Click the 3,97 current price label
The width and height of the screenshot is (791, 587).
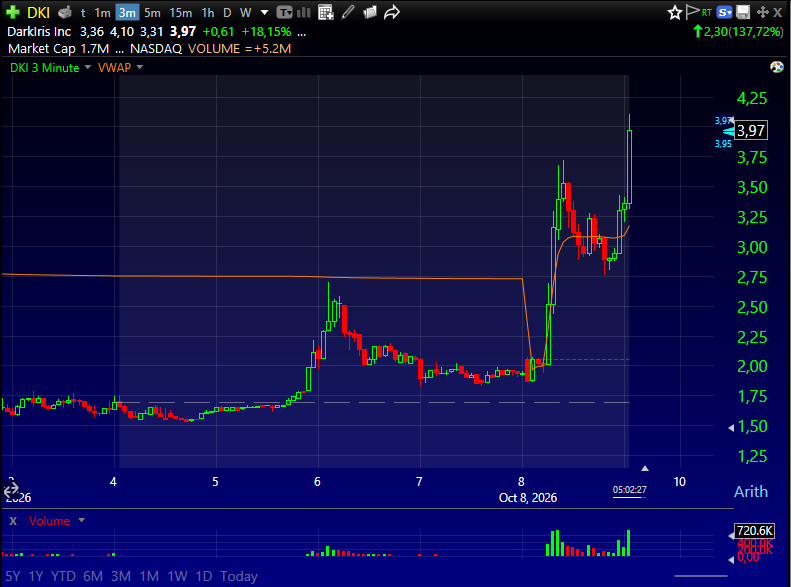point(751,131)
